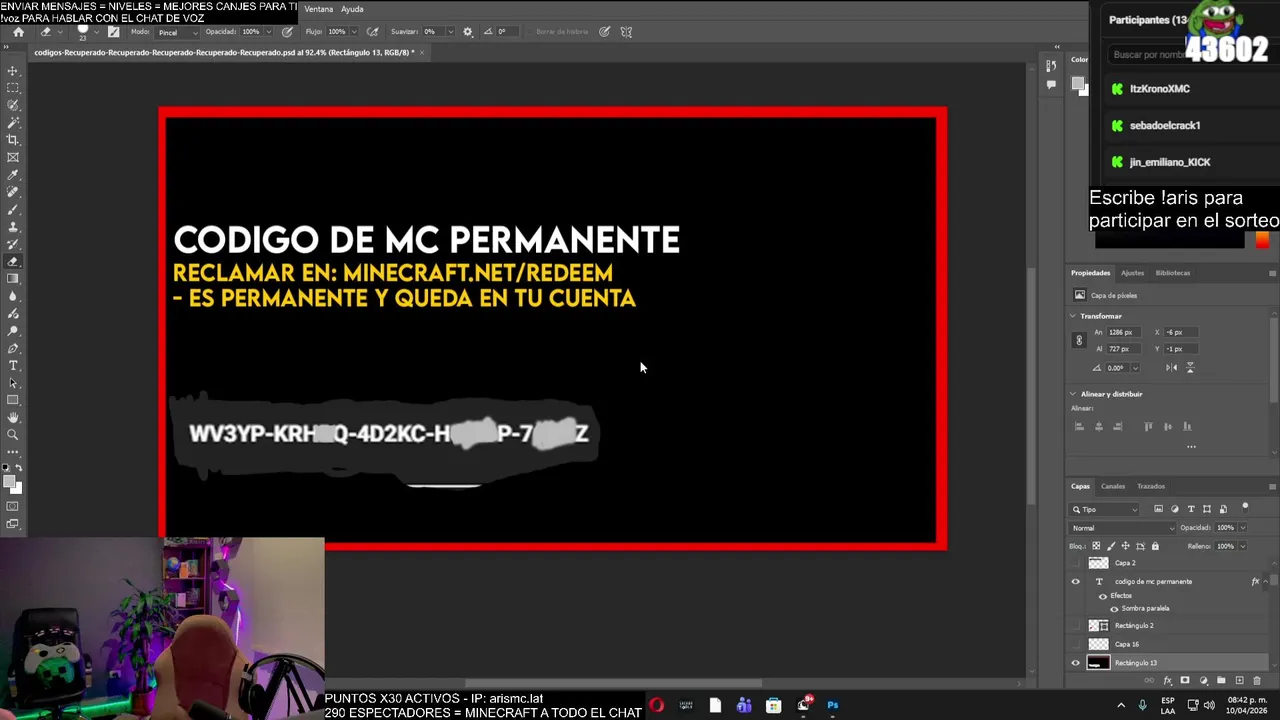Click the foreground color swatch
The image size is (1280, 720).
[x=9, y=483]
